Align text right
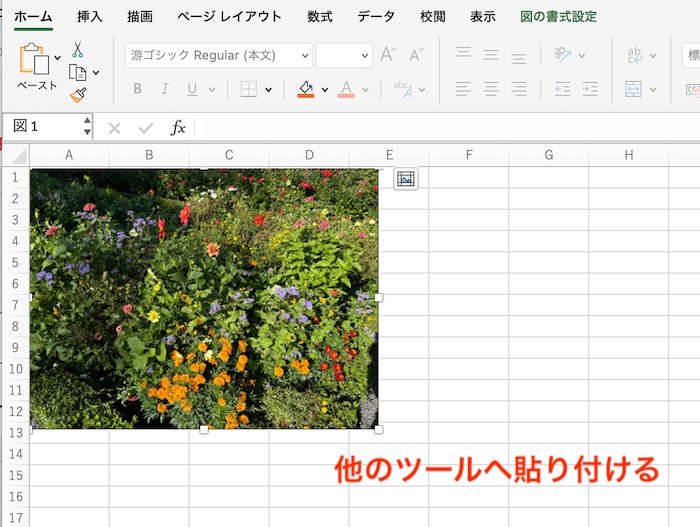The width and height of the screenshot is (700, 527). (x=519, y=89)
